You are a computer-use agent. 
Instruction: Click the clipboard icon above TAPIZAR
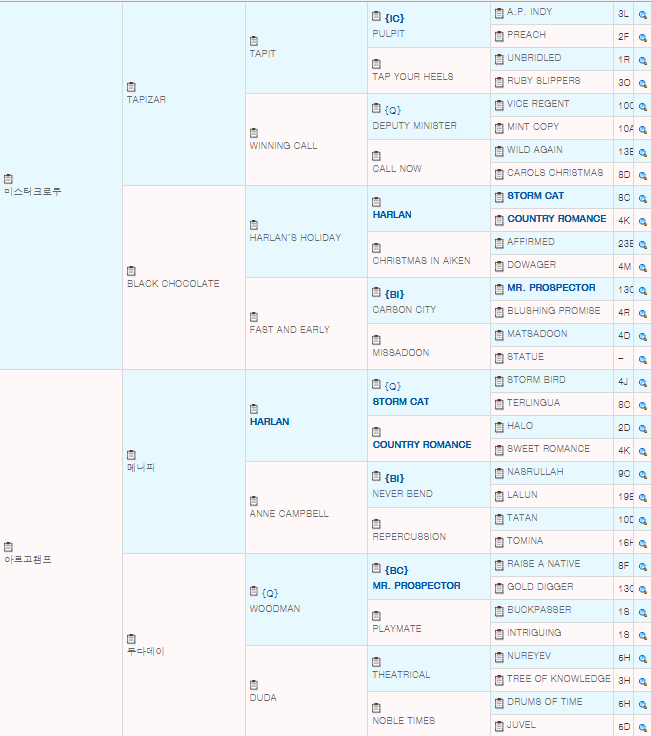click(x=132, y=87)
